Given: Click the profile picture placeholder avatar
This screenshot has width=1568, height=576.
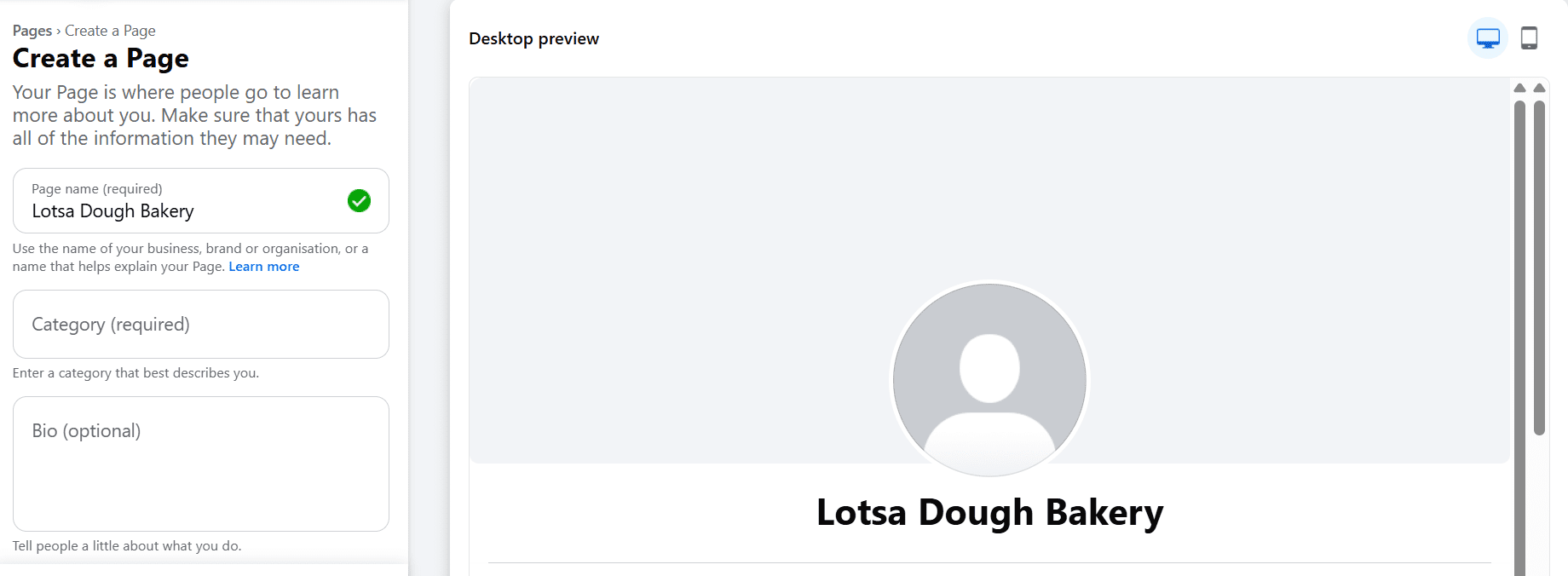Looking at the screenshot, I should coord(989,382).
